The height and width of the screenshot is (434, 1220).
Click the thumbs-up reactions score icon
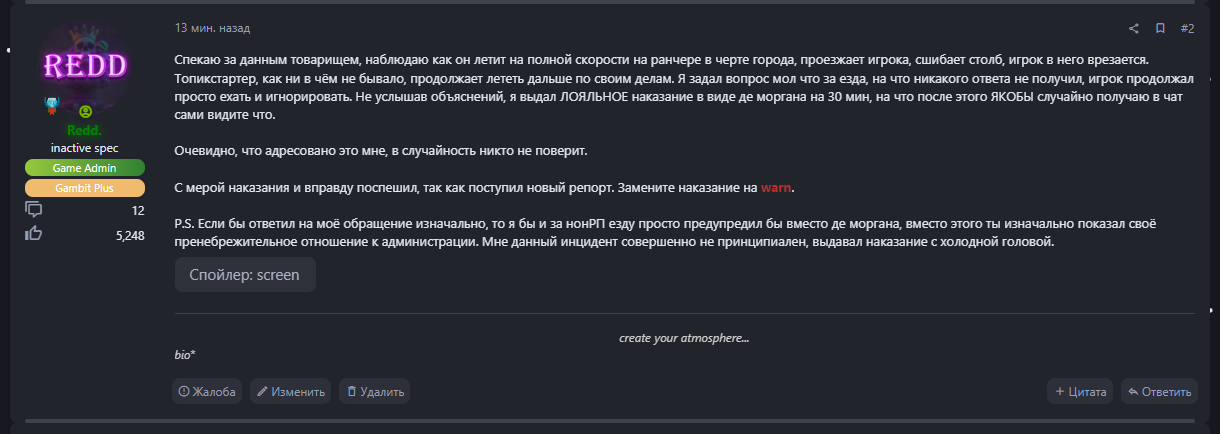(34, 235)
